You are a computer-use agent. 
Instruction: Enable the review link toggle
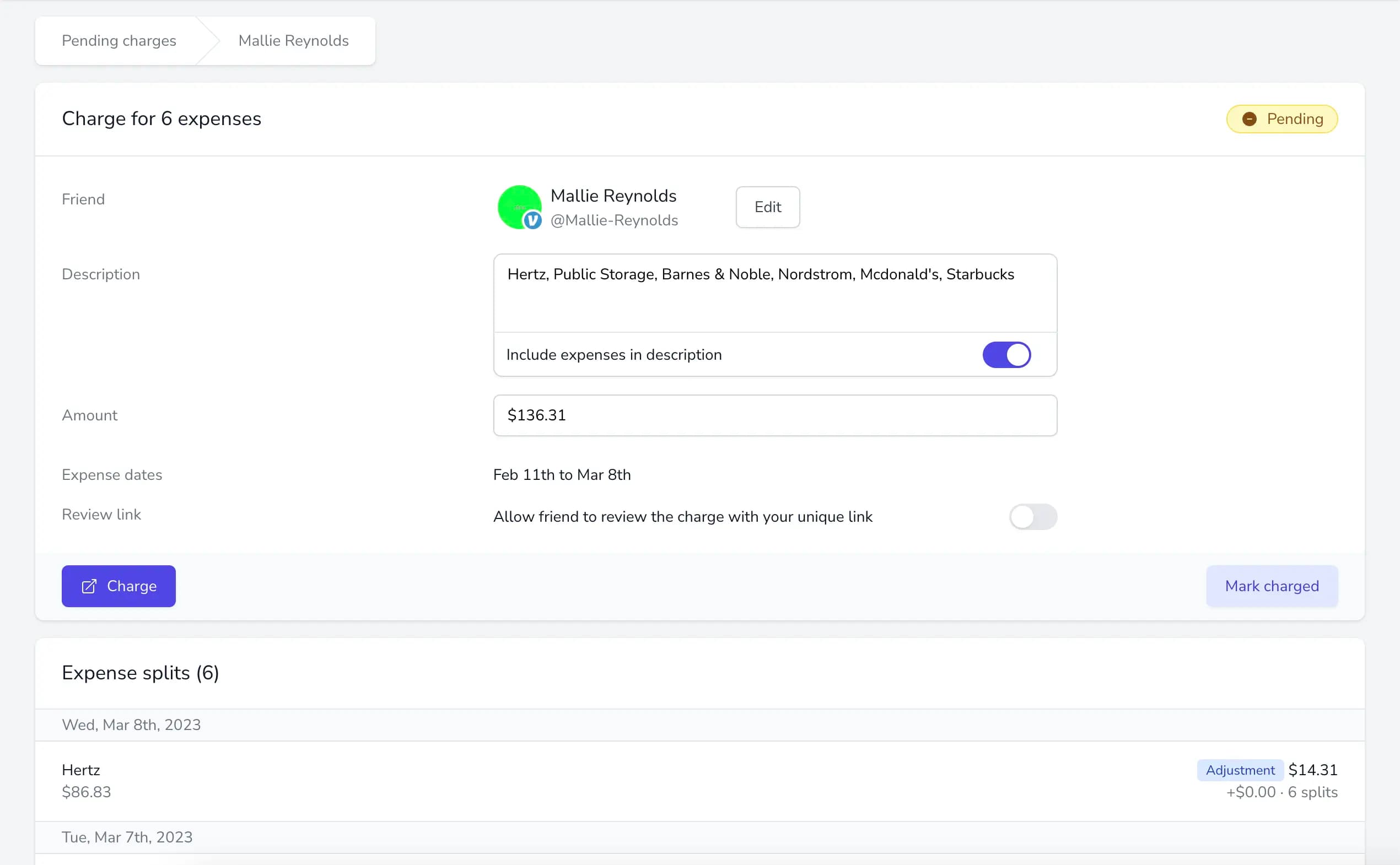click(x=1032, y=517)
